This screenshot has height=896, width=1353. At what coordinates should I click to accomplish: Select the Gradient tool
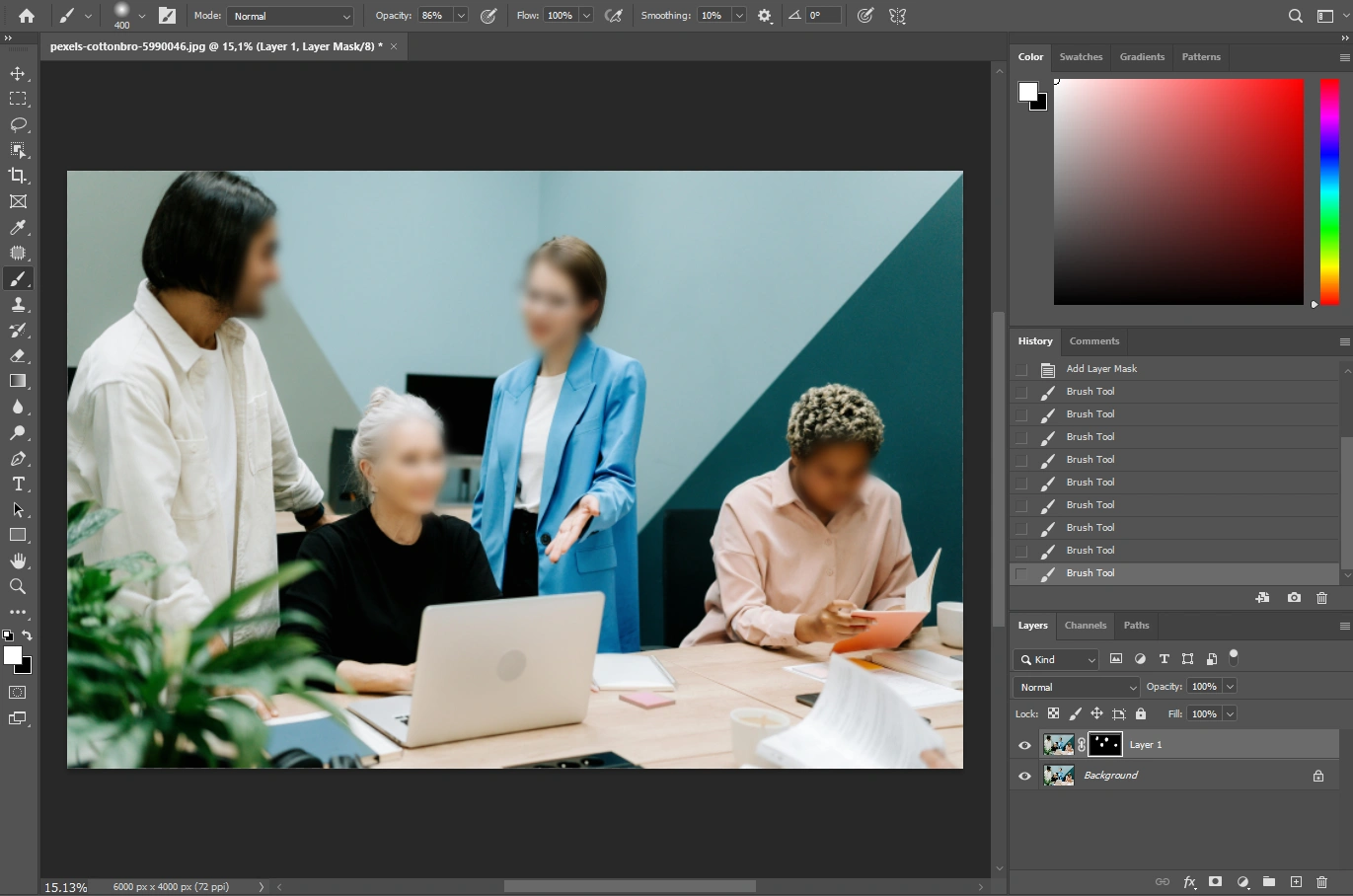(18, 381)
